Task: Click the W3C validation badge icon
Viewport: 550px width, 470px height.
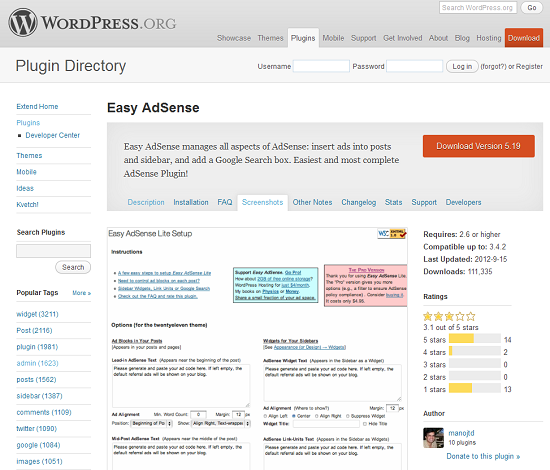Action: (x=391, y=234)
